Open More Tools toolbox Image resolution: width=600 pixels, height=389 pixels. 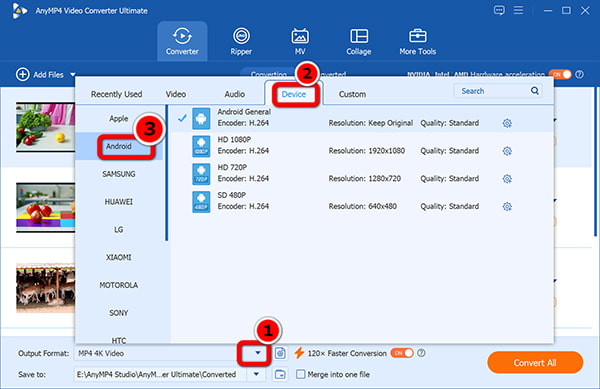417,41
